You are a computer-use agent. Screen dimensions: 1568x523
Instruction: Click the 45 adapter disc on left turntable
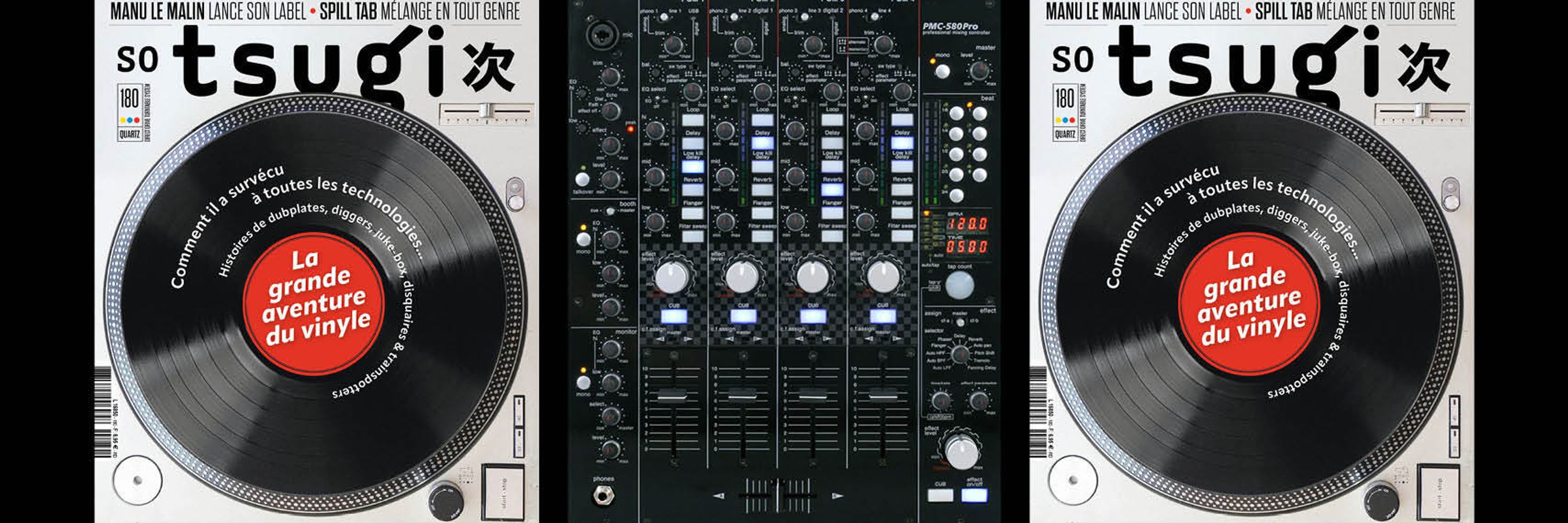click(137, 480)
